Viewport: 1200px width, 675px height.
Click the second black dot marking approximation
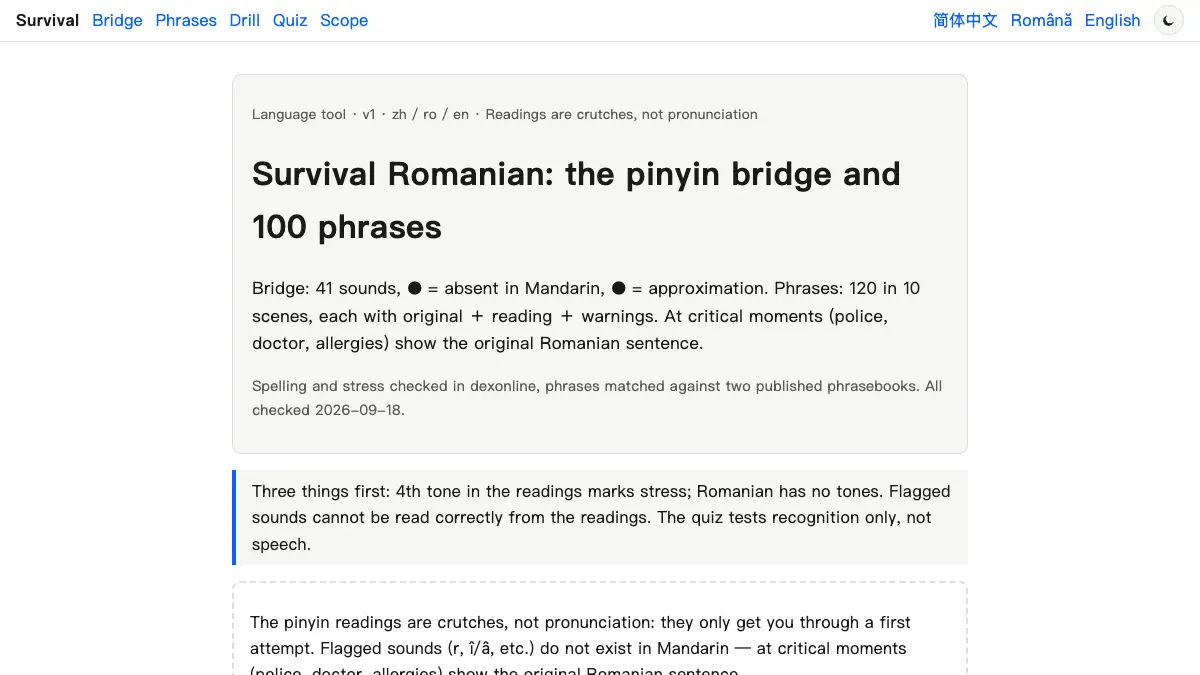pyautogui.click(x=618, y=288)
